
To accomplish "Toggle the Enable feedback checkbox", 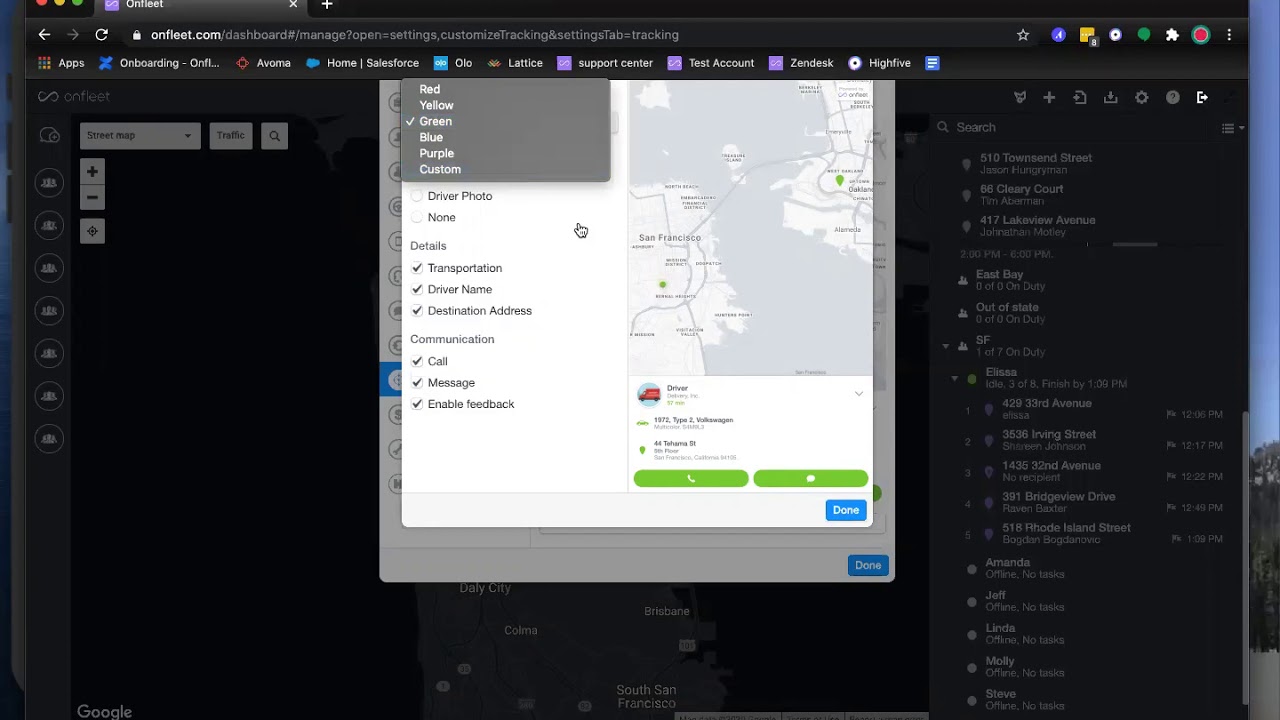I will pos(417,404).
